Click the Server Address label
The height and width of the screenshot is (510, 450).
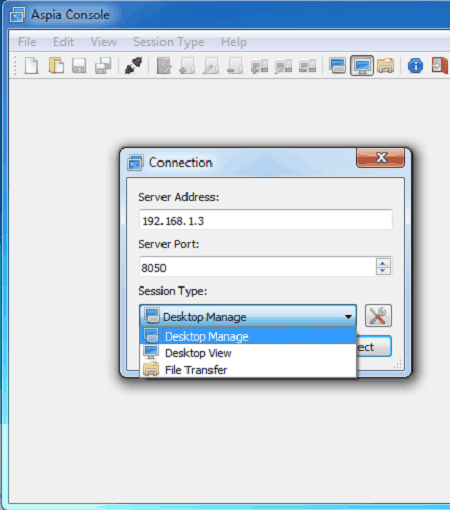coord(179,197)
